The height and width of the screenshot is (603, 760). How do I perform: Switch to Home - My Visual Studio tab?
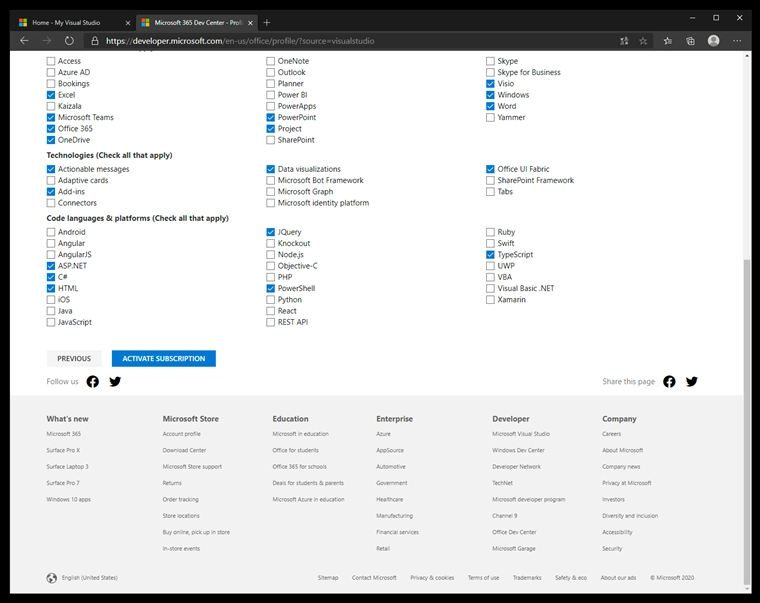point(72,22)
